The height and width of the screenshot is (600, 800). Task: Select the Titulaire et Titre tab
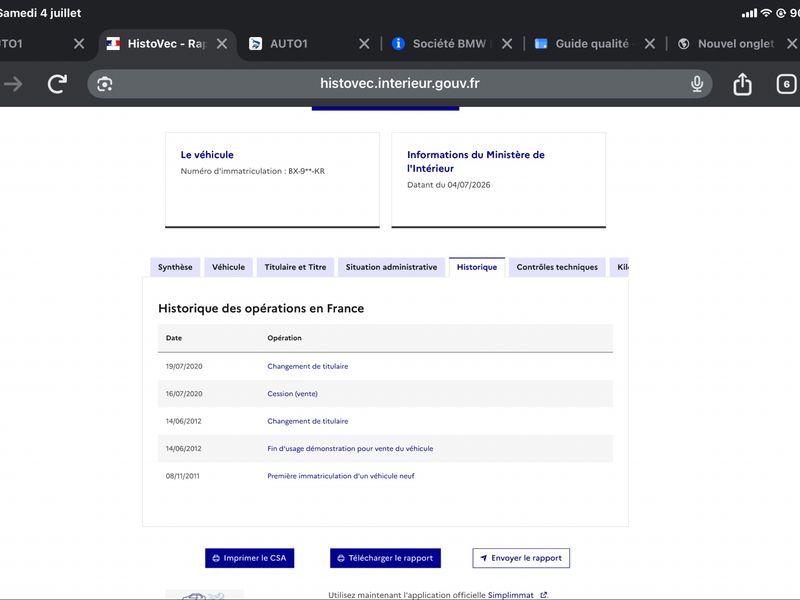tap(295, 267)
